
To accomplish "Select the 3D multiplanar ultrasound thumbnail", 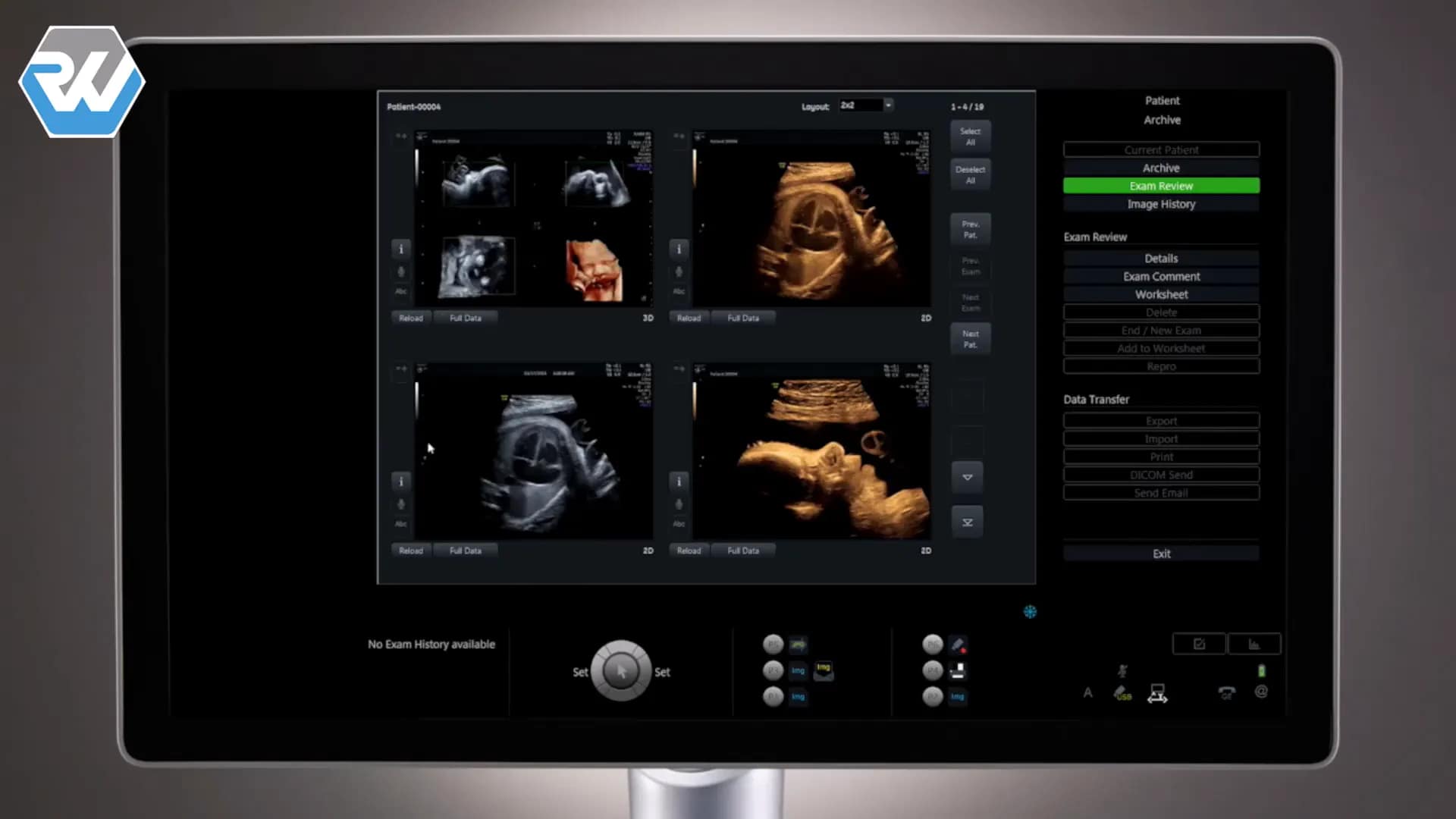I will (x=533, y=218).
